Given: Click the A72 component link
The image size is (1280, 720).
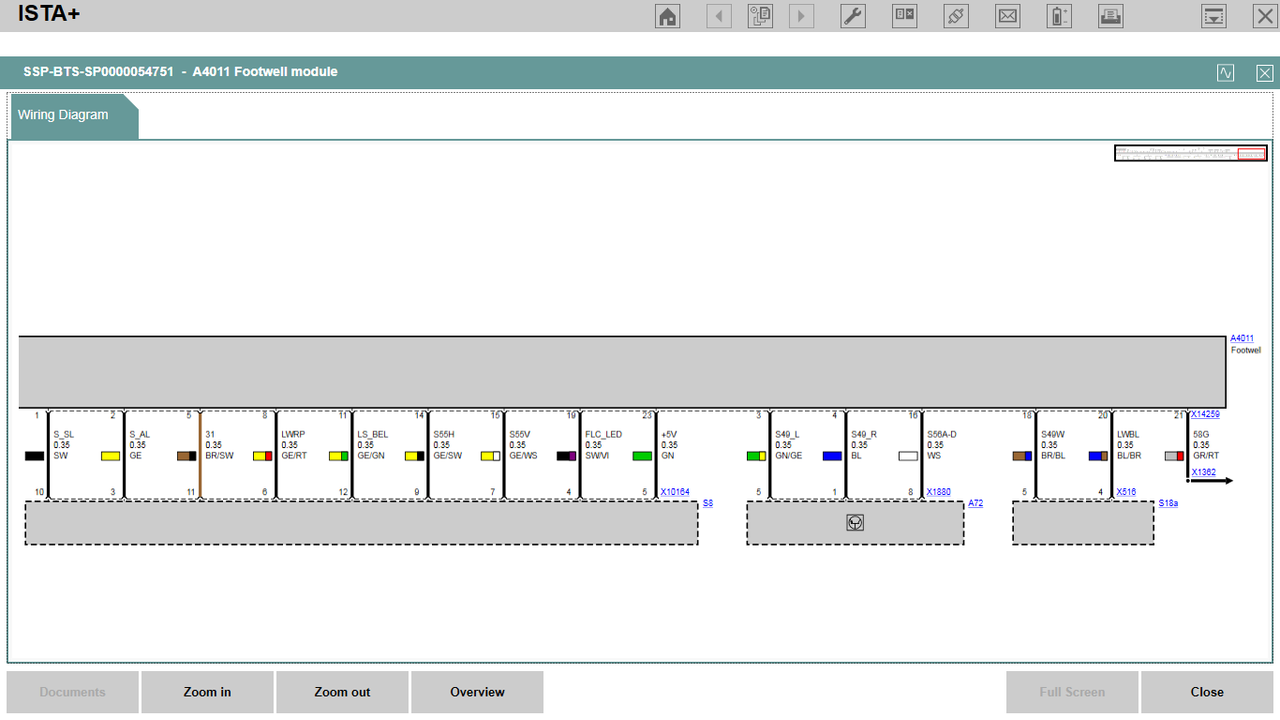Looking at the screenshot, I should coord(975,503).
